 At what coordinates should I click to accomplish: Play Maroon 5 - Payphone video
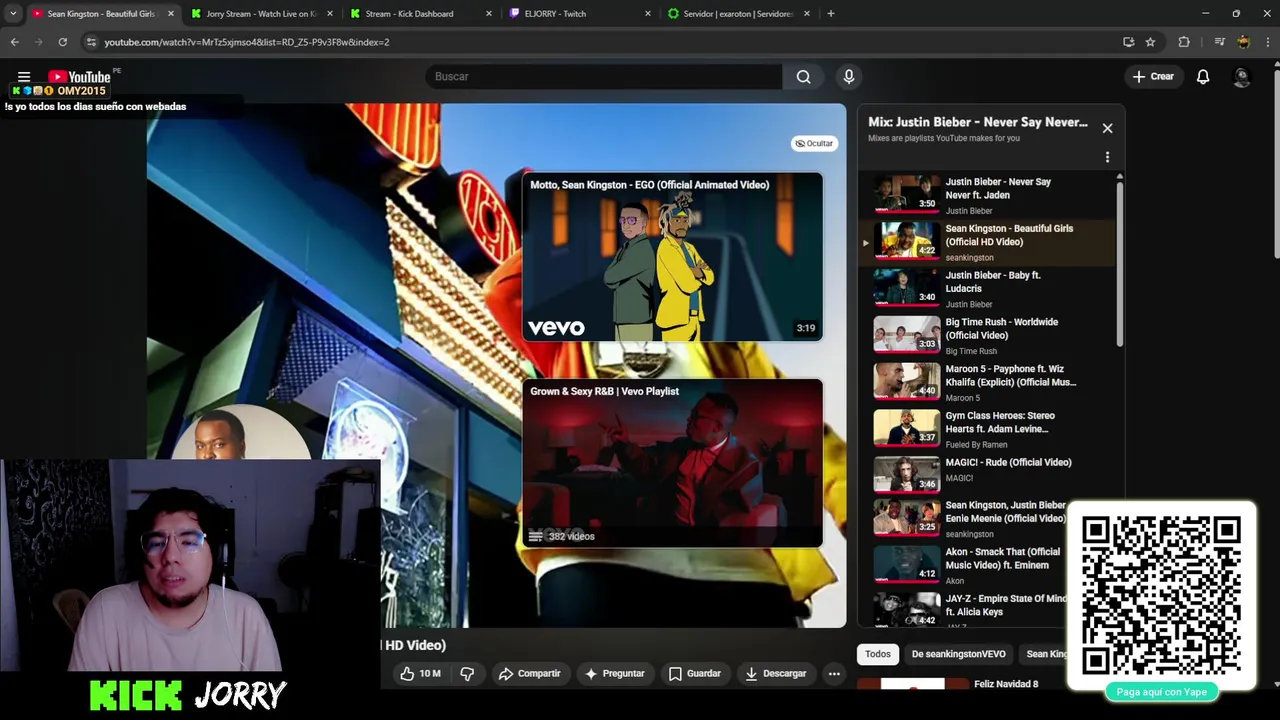pyautogui.click(x=987, y=382)
